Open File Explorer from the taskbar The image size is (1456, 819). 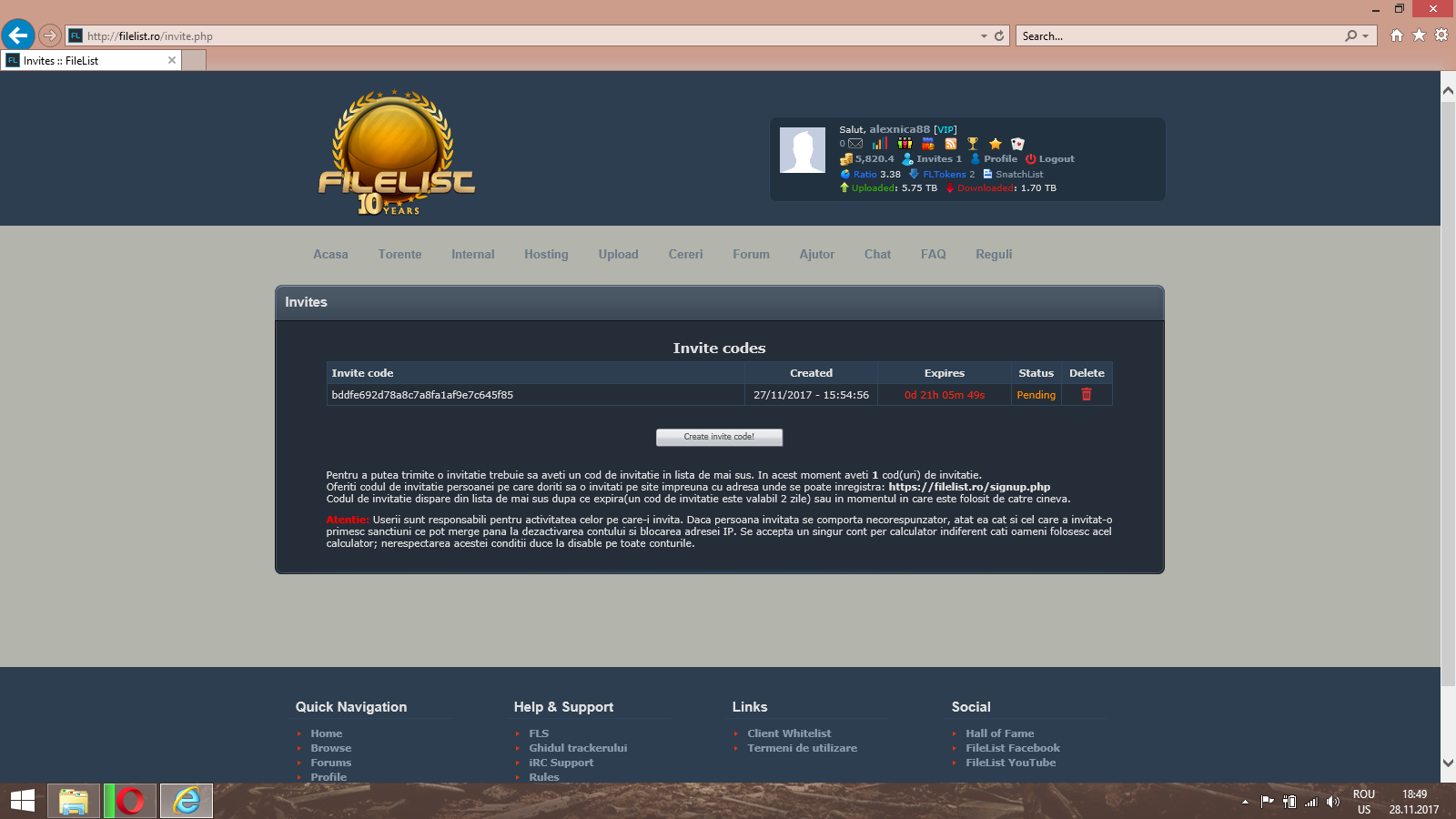pos(74,801)
